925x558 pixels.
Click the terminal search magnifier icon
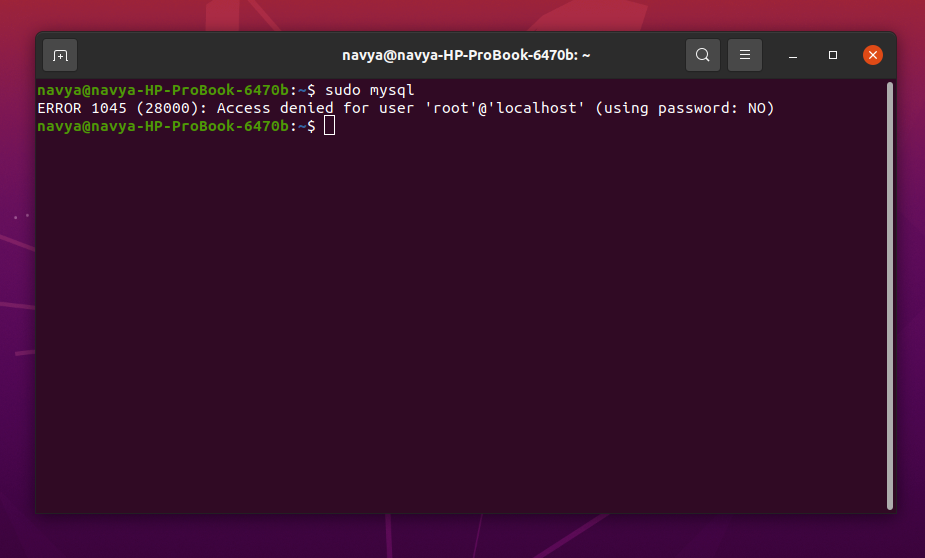tap(703, 55)
